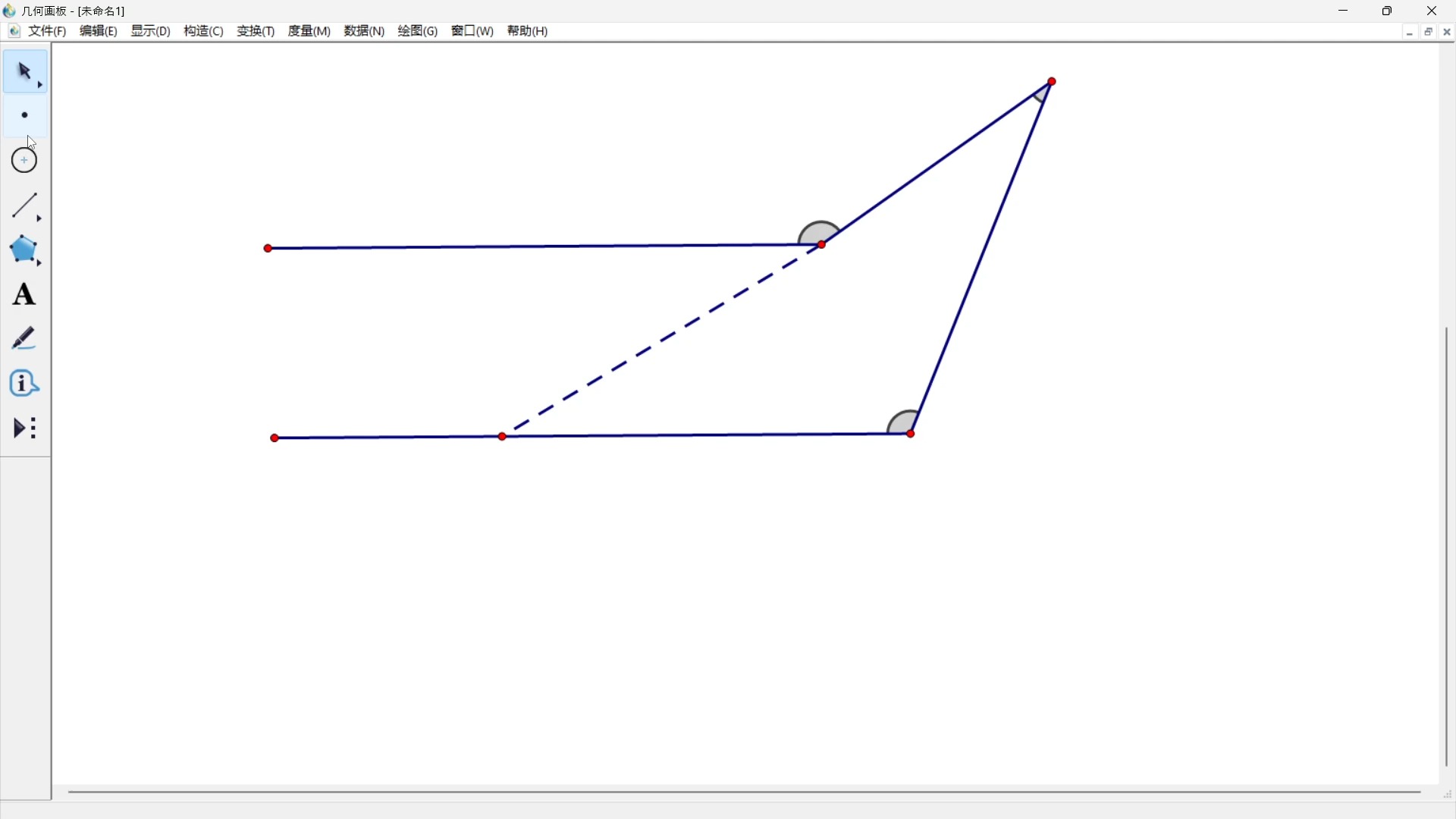
Task: Open the 编辑(E) menu
Action: pos(99,31)
